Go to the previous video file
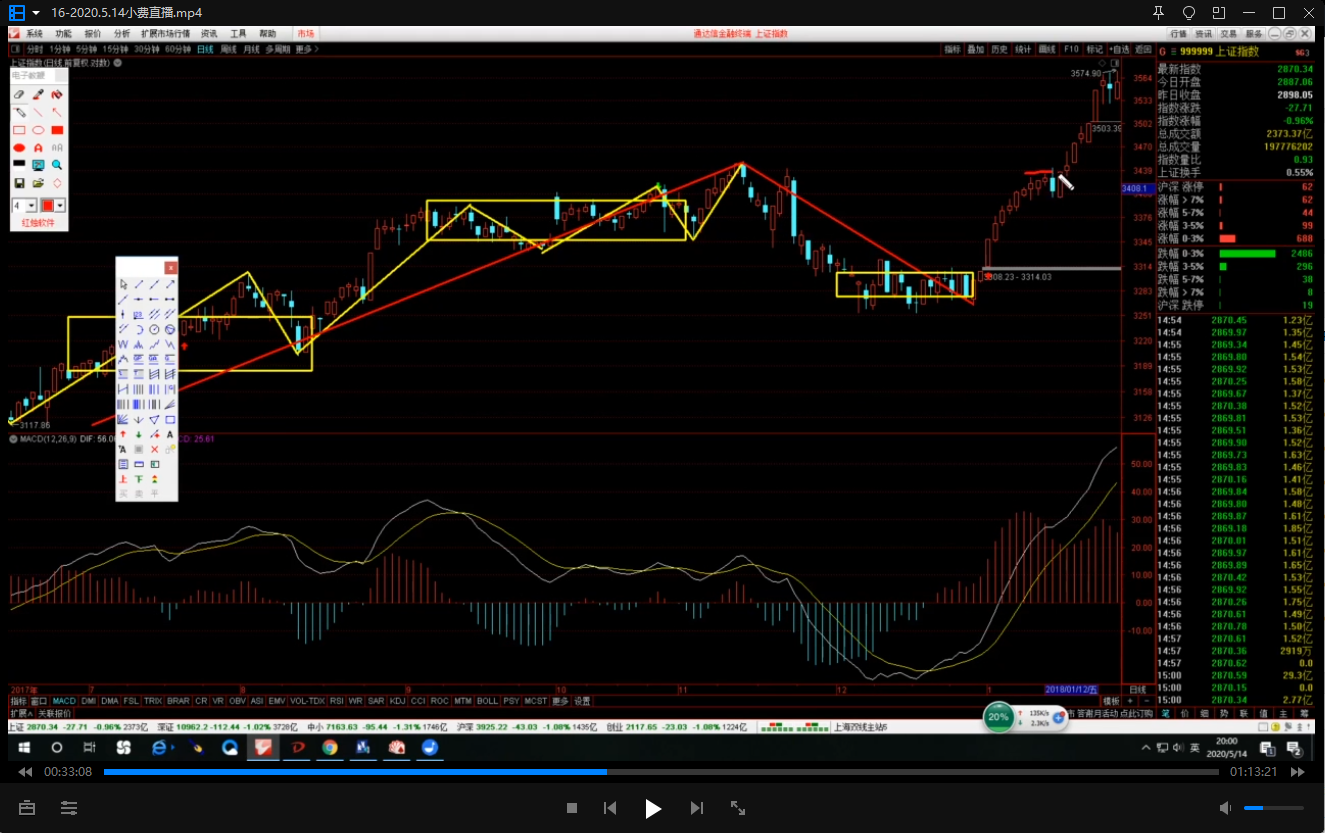 (x=610, y=808)
